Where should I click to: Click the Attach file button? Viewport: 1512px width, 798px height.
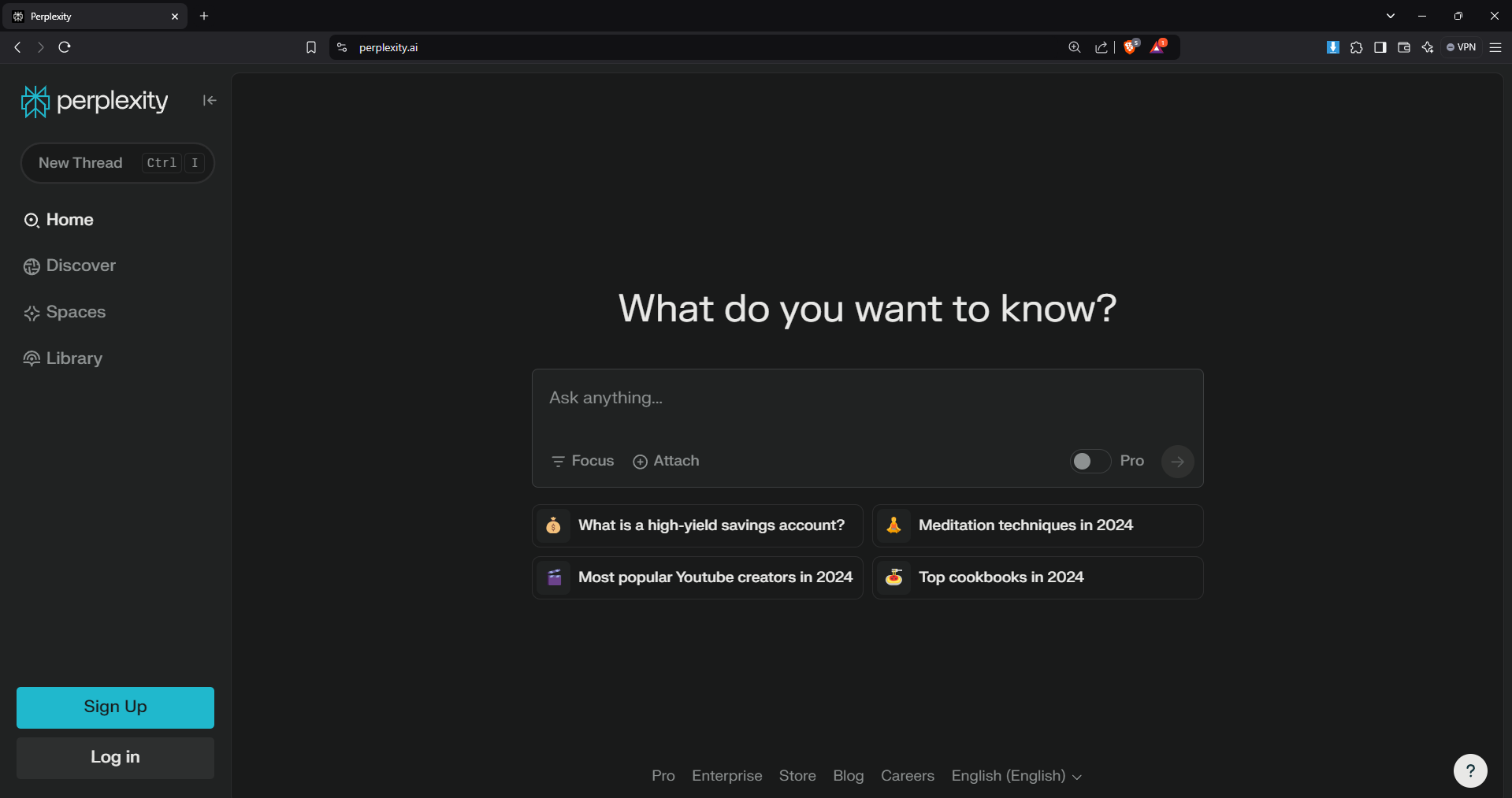point(666,461)
